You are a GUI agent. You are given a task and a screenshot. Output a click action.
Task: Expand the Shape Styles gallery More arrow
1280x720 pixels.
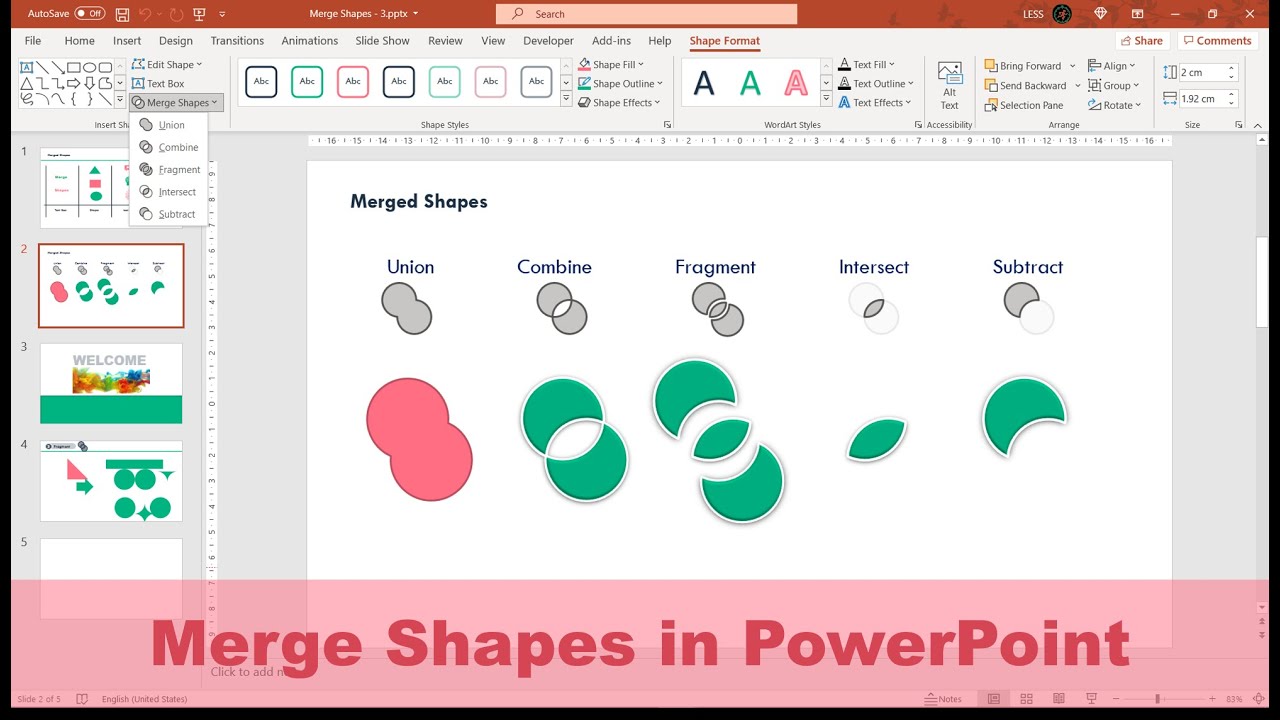[x=567, y=100]
